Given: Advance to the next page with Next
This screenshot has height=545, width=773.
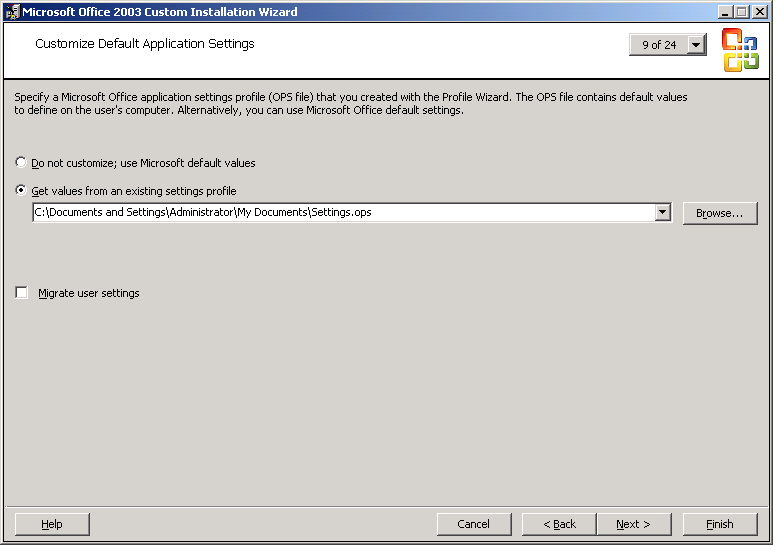Looking at the screenshot, I should pos(633,524).
